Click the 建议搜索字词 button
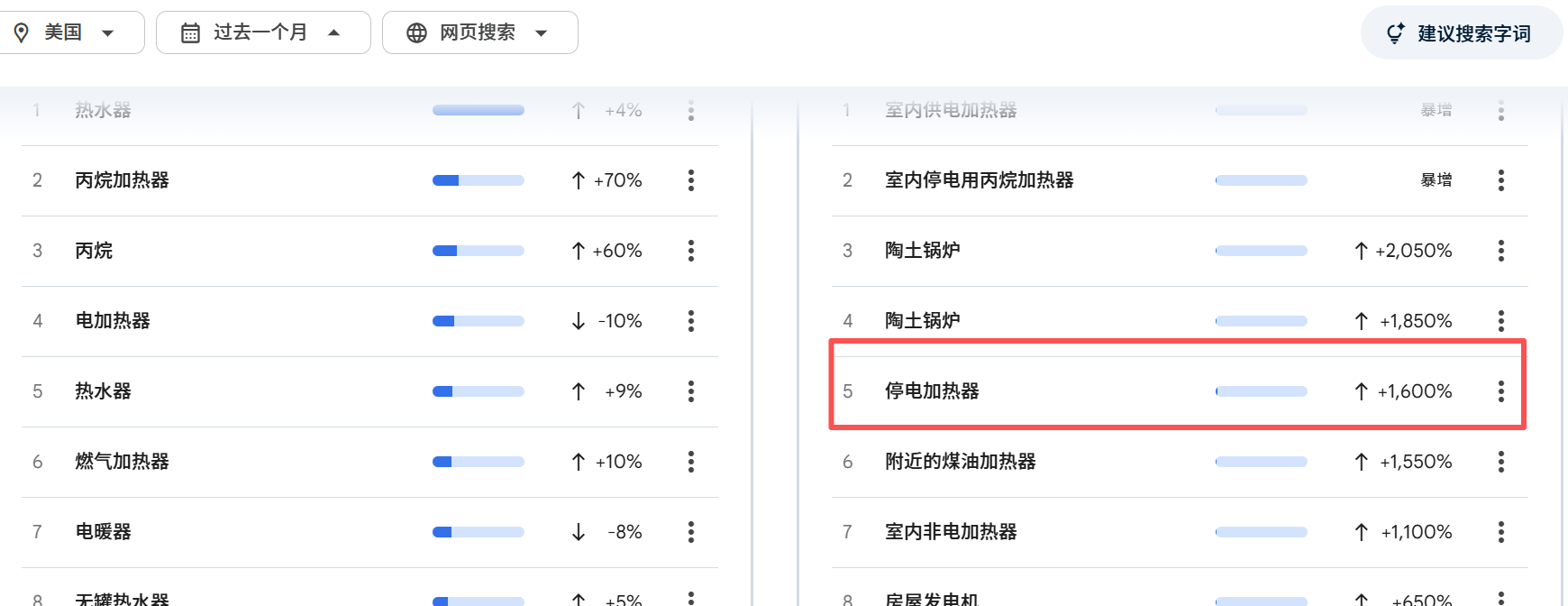 (x=1461, y=33)
